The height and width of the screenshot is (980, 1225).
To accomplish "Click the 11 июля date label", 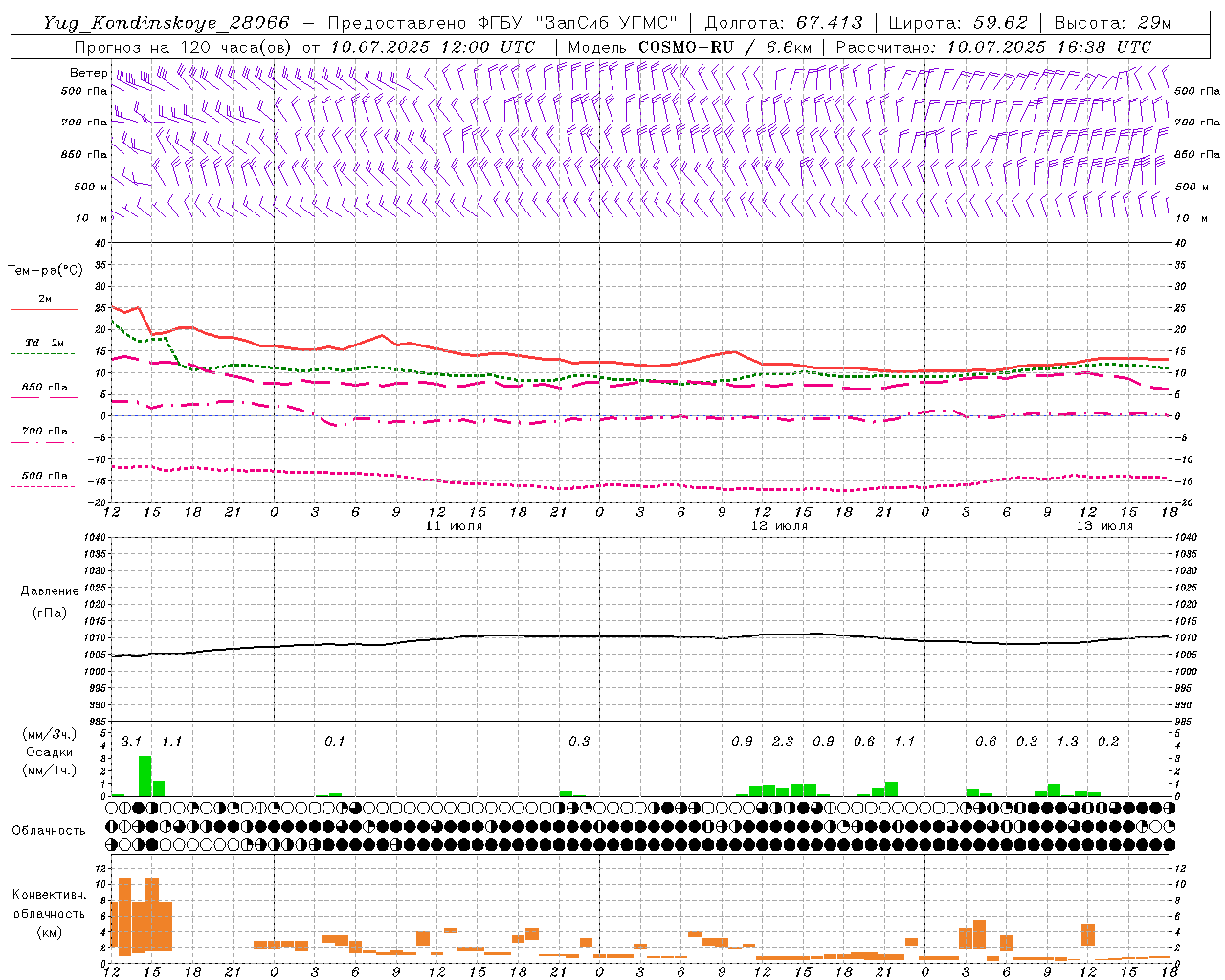I will pos(455,526).
